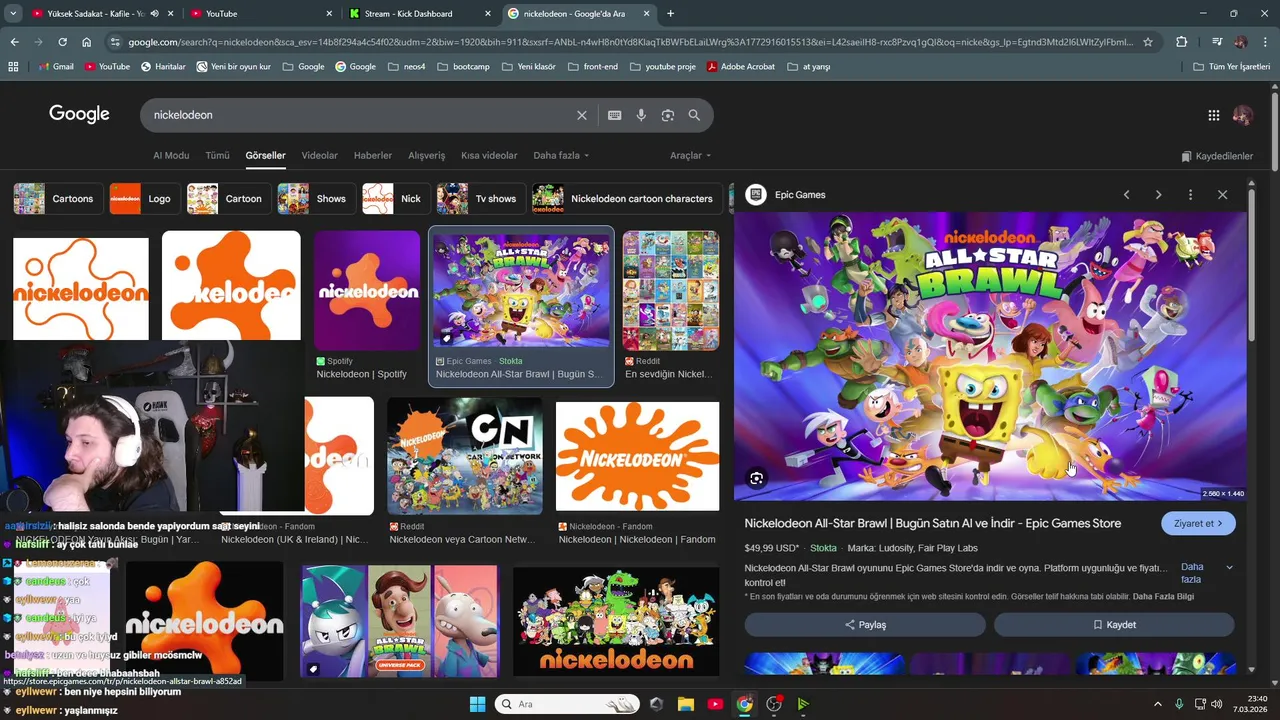Open YouTube bookmark in bookmarks bar
Viewport: 1280px width, 720px height.
(x=107, y=67)
